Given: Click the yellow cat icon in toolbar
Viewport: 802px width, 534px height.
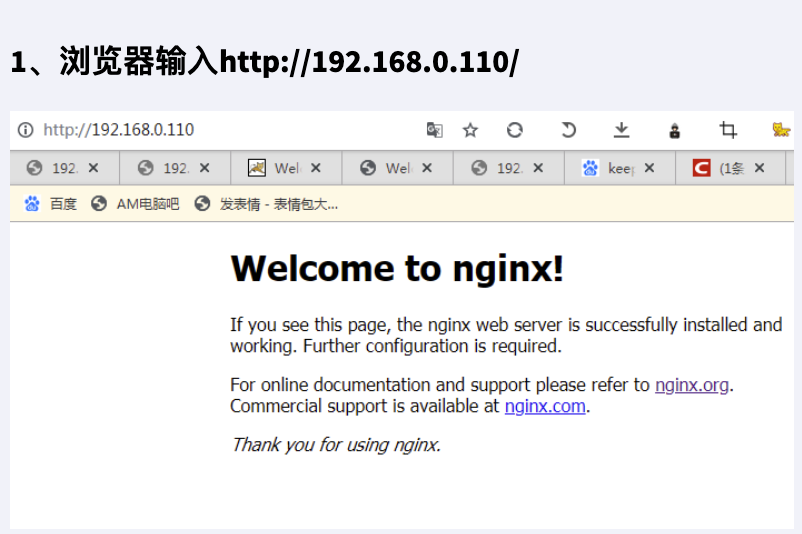Looking at the screenshot, I should coord(781,130).
